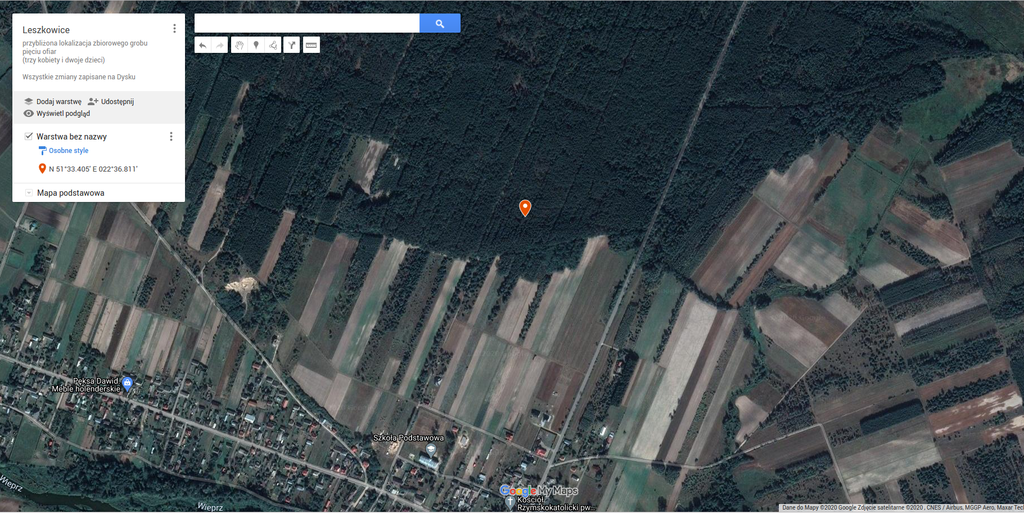Click the Undo arrow in the toolbar
Image resolution: width=1024 pixels, height=513 pixels.
coord(202,45)
